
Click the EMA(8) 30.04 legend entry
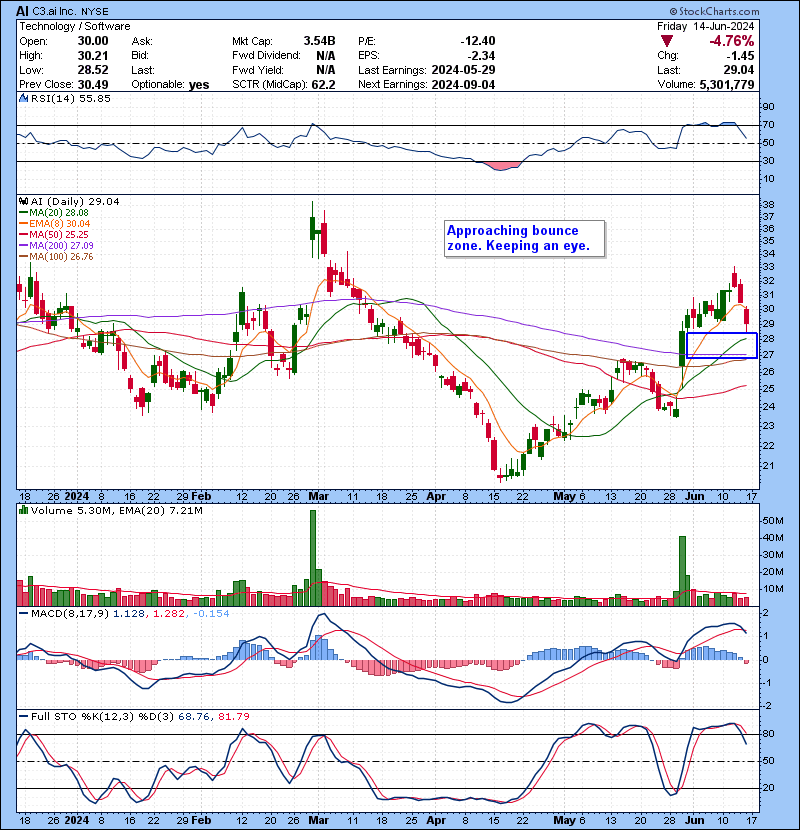pyautogui.click(x=60, y=224)
